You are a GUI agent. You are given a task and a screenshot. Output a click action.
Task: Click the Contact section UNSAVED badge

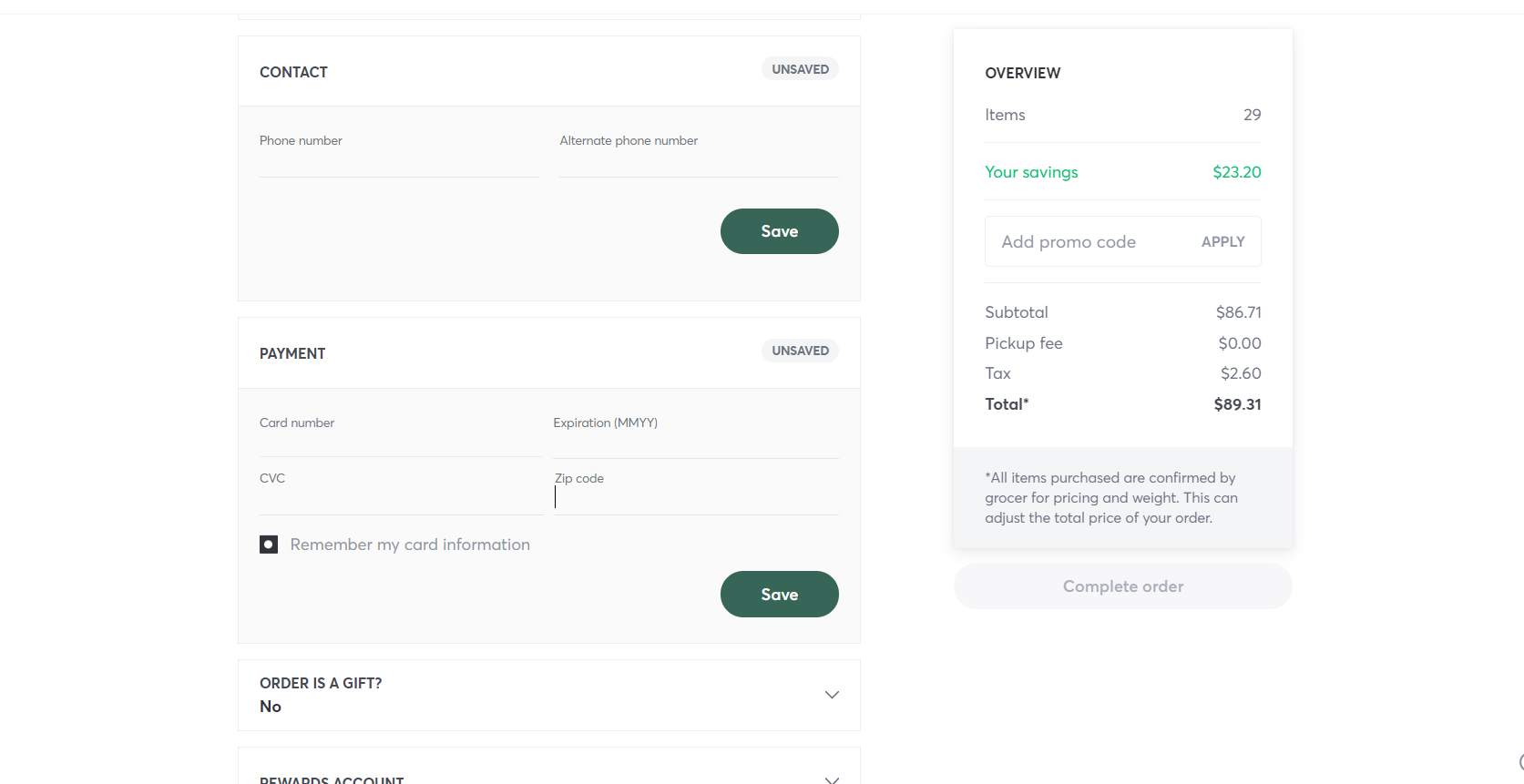click(x=800, y=69)
